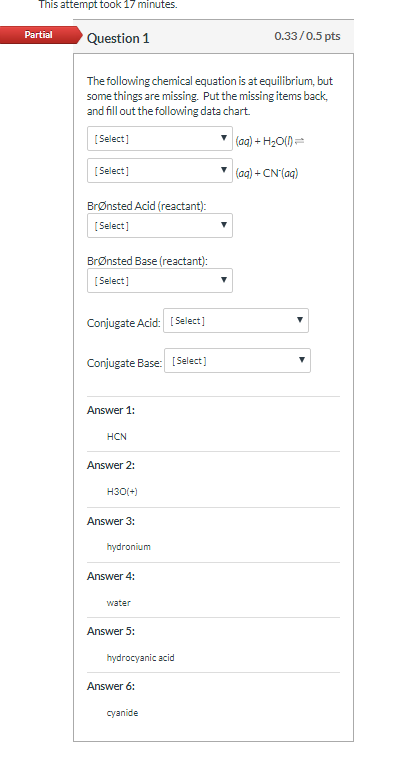The width and height of the screenshot is (418, 762).
Task: Click the Answer 6: label
Action: [x=111, y=686]
